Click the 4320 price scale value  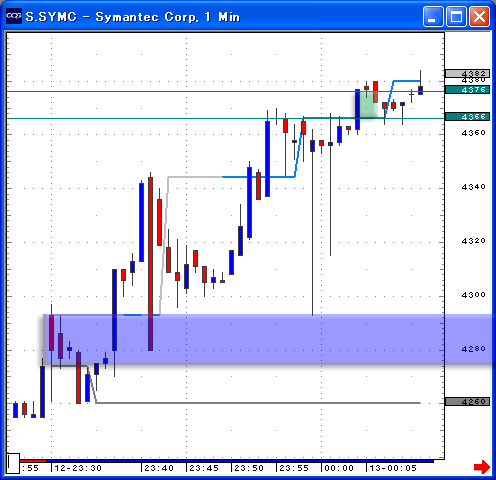(x=473, y=241)
